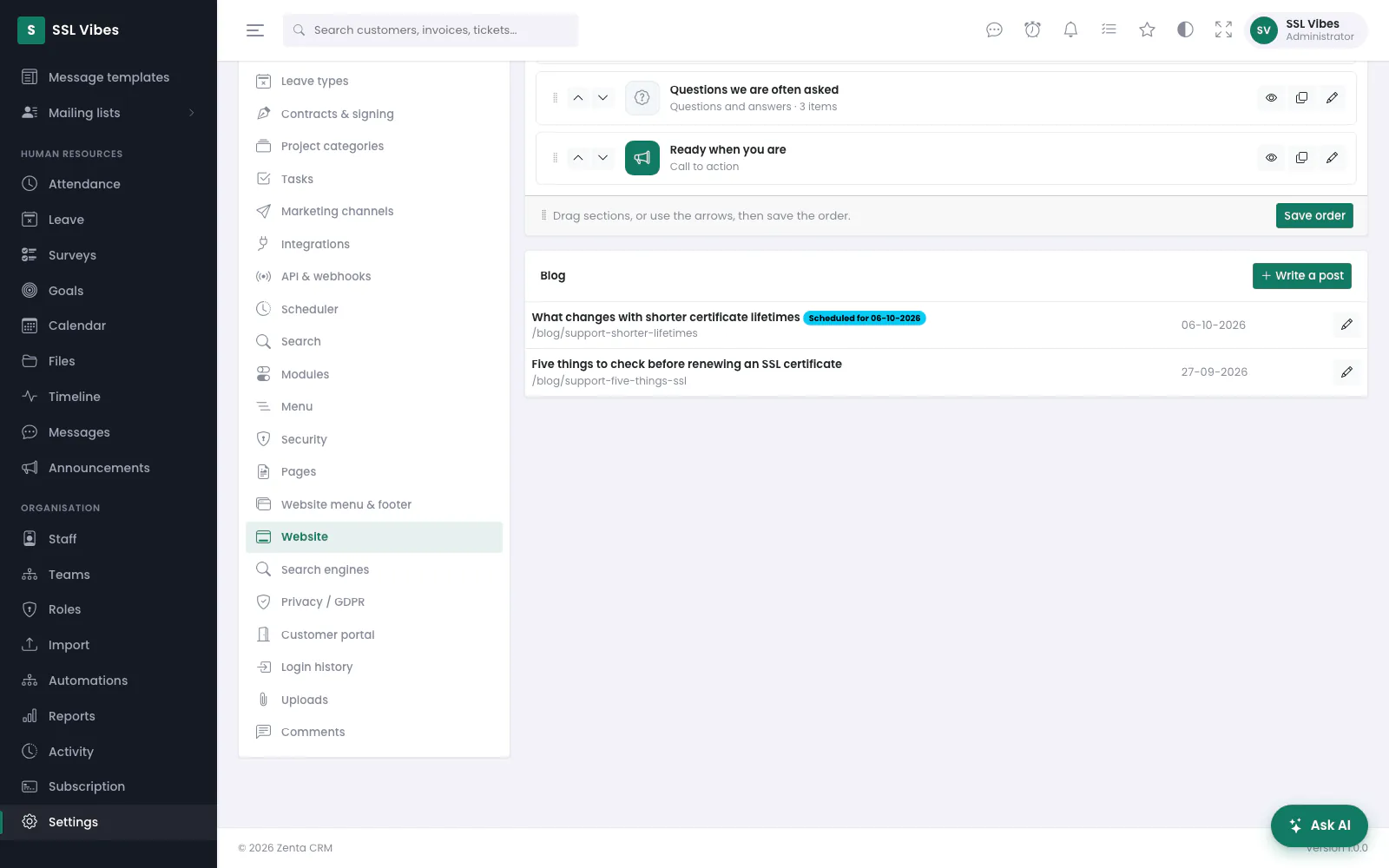Edit the 'Questions we are often asked' section
This screenshot has height=868, width=1389.
tap(1332, 98)
